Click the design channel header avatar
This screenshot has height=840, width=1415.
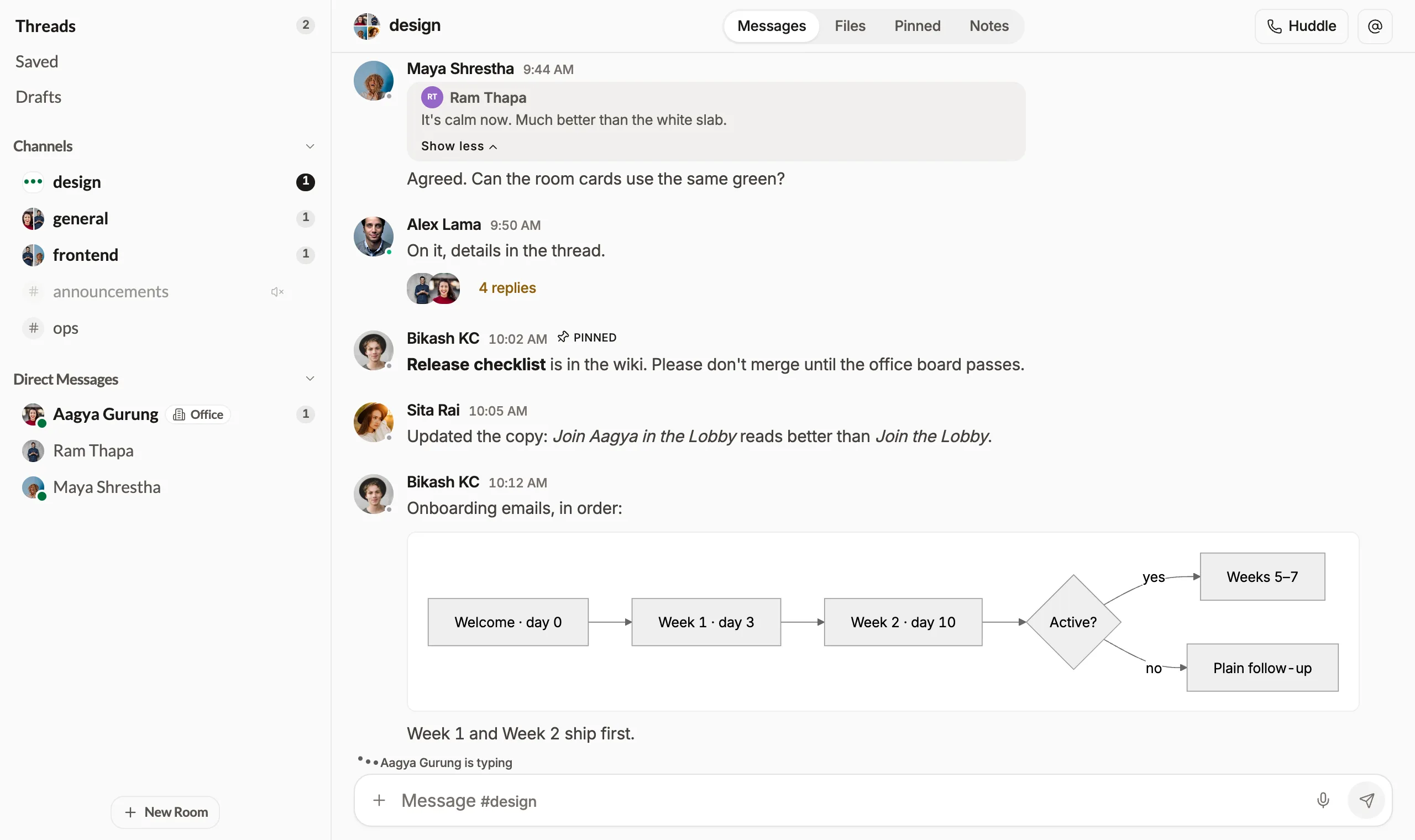[366, 26]
